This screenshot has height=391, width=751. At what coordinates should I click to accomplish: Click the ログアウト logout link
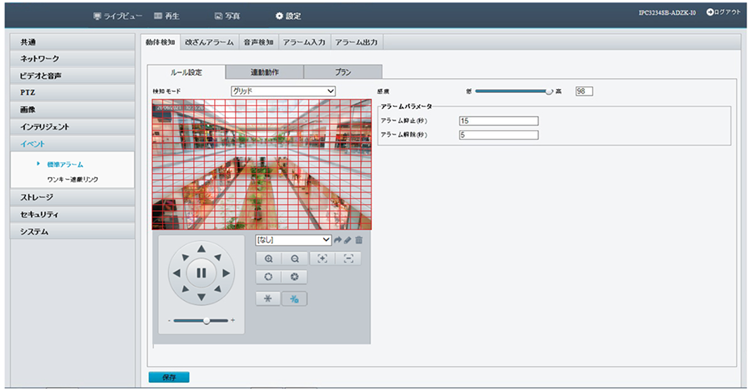click(723, 12)
